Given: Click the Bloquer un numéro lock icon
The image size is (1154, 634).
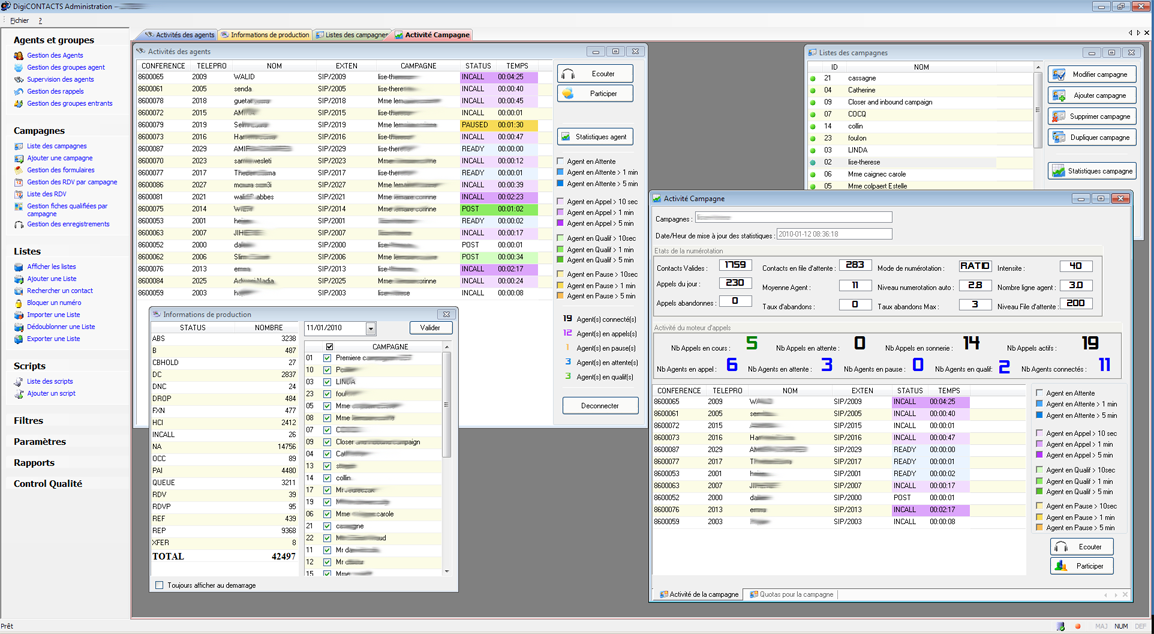Looking at the screenshot, I should point(18,303).
